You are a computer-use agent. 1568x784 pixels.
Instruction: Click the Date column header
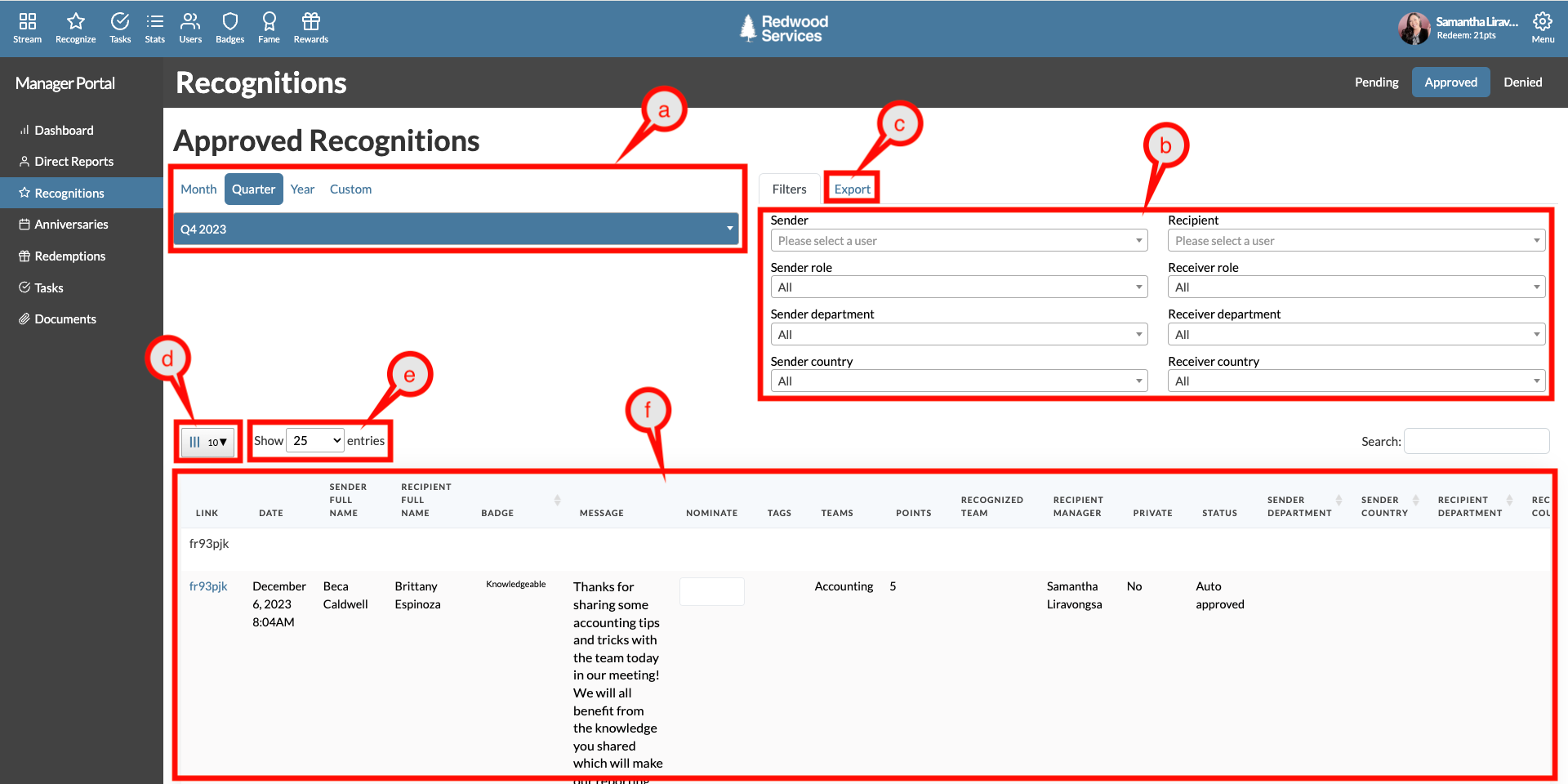271,513
